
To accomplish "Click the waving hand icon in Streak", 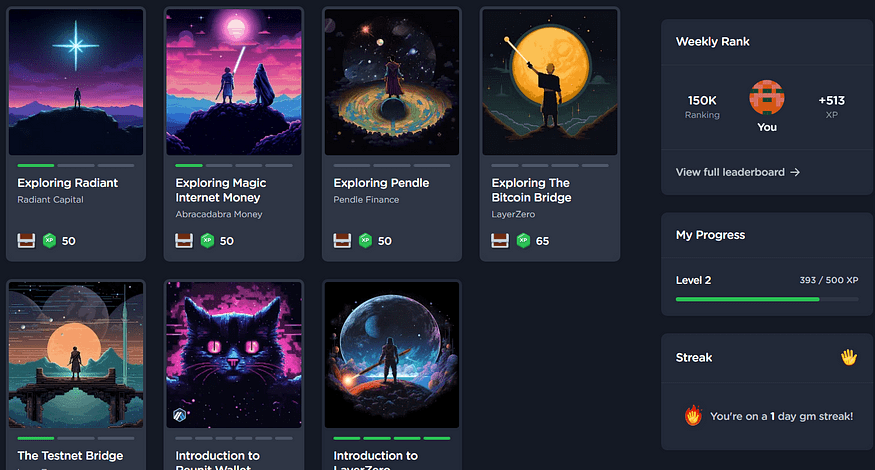I will pos(849,357).
